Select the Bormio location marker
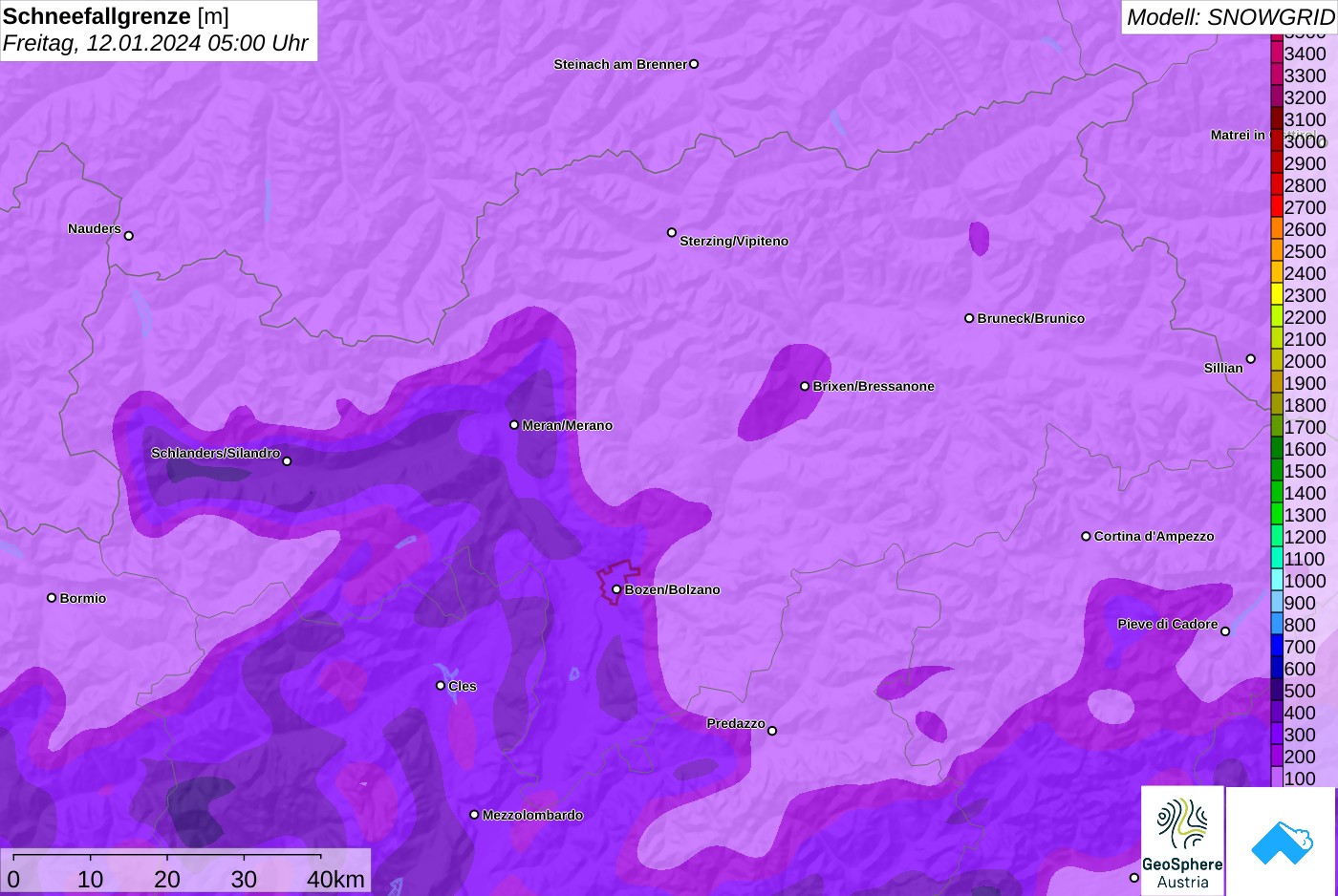Screen dimensions: 1338x896 tap(52, 598)
